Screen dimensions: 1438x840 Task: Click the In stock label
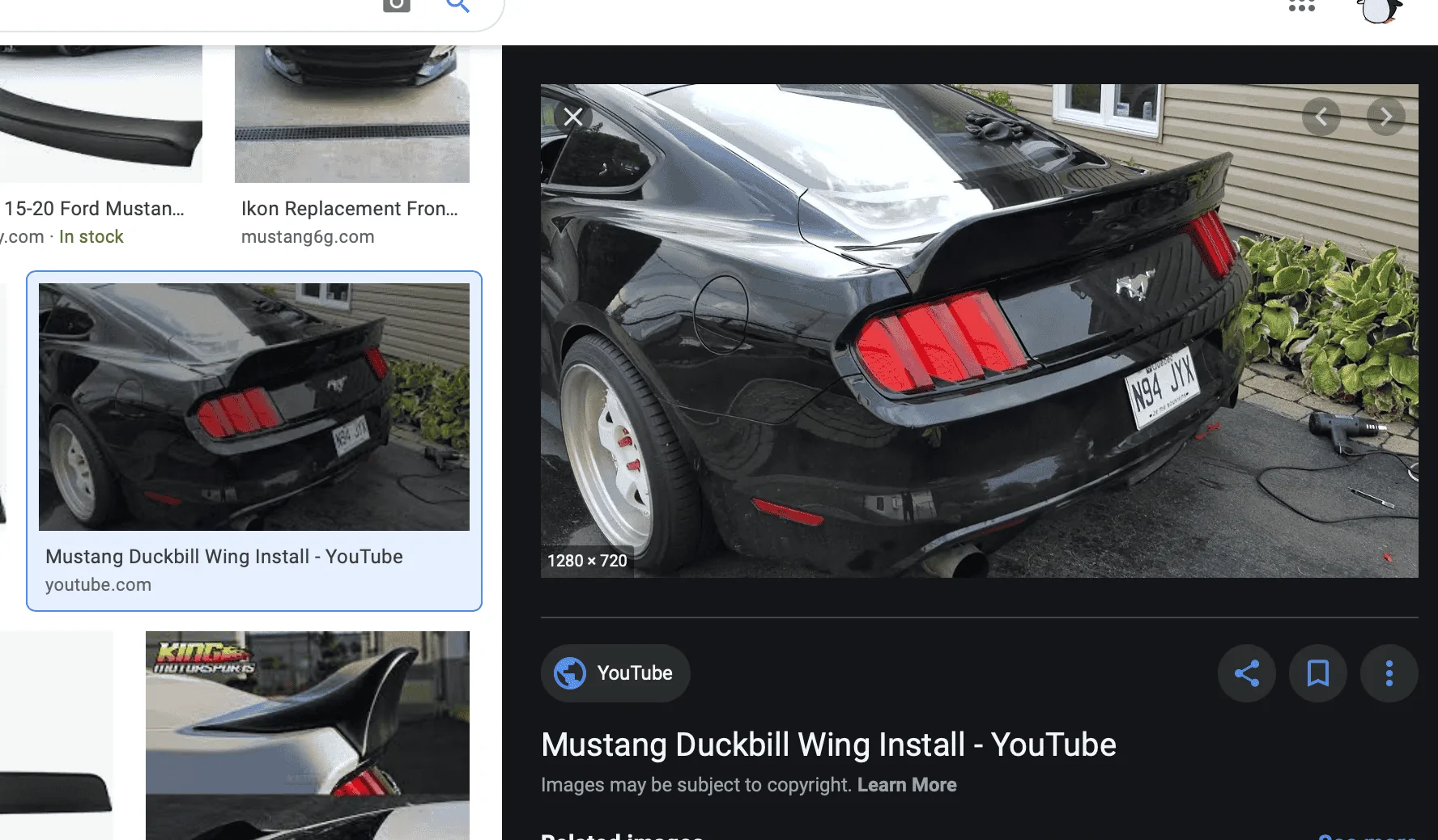91,237
